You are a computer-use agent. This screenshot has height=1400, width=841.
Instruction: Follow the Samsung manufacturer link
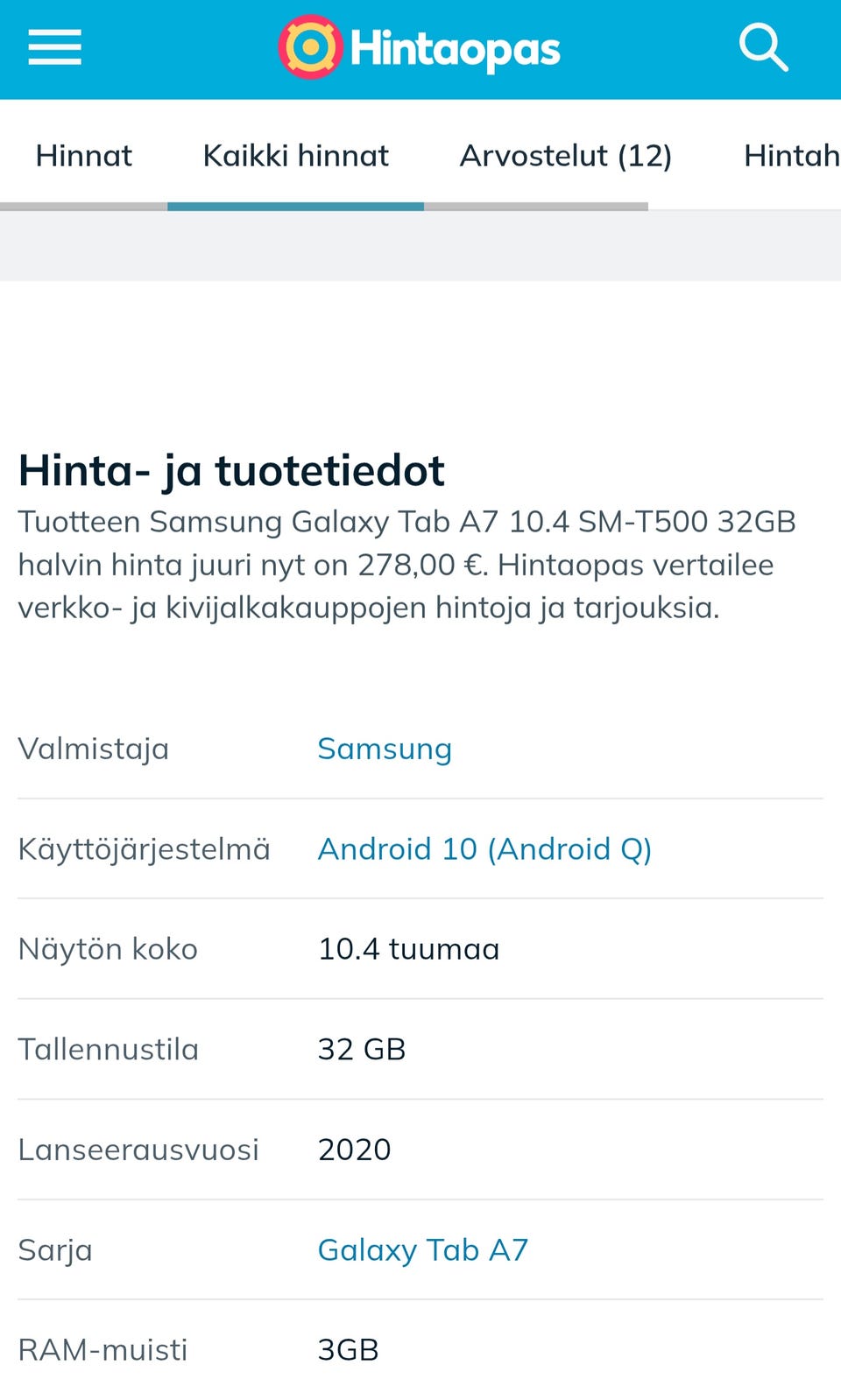click(x=385, y=749)
